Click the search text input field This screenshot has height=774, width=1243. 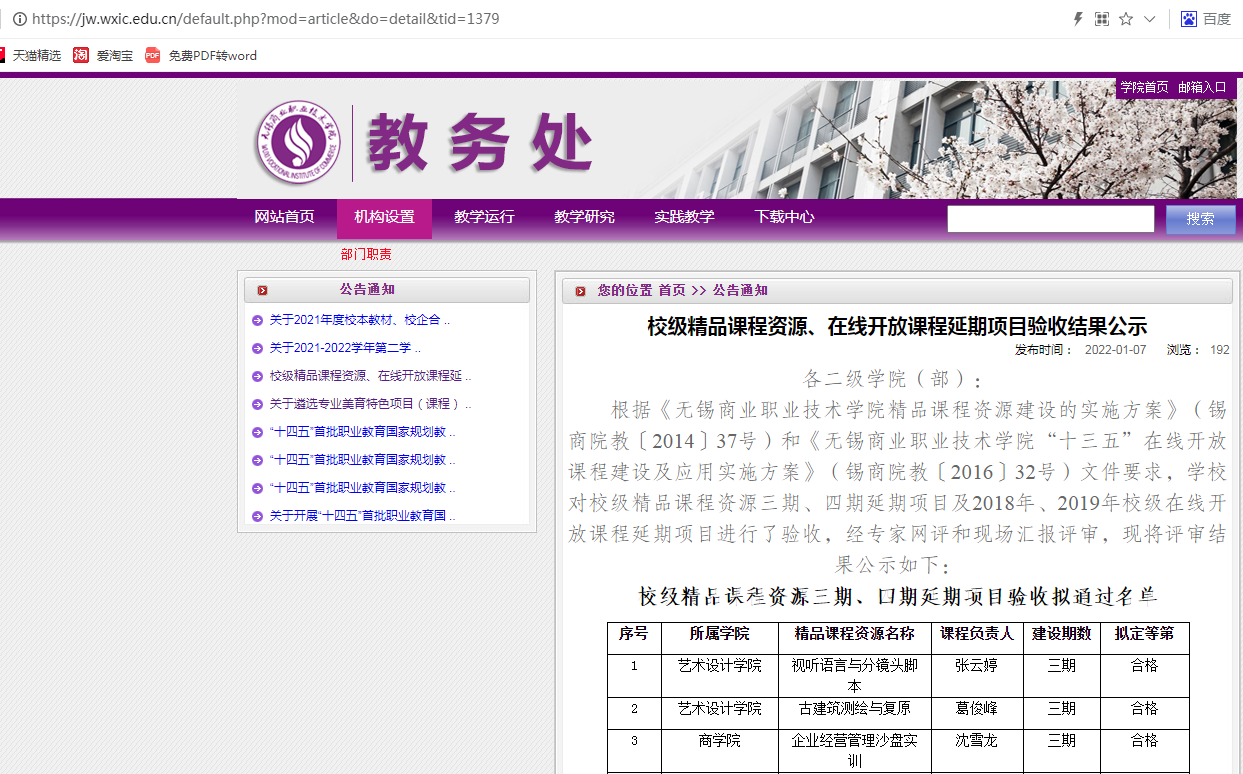[x=1050, y=220]
